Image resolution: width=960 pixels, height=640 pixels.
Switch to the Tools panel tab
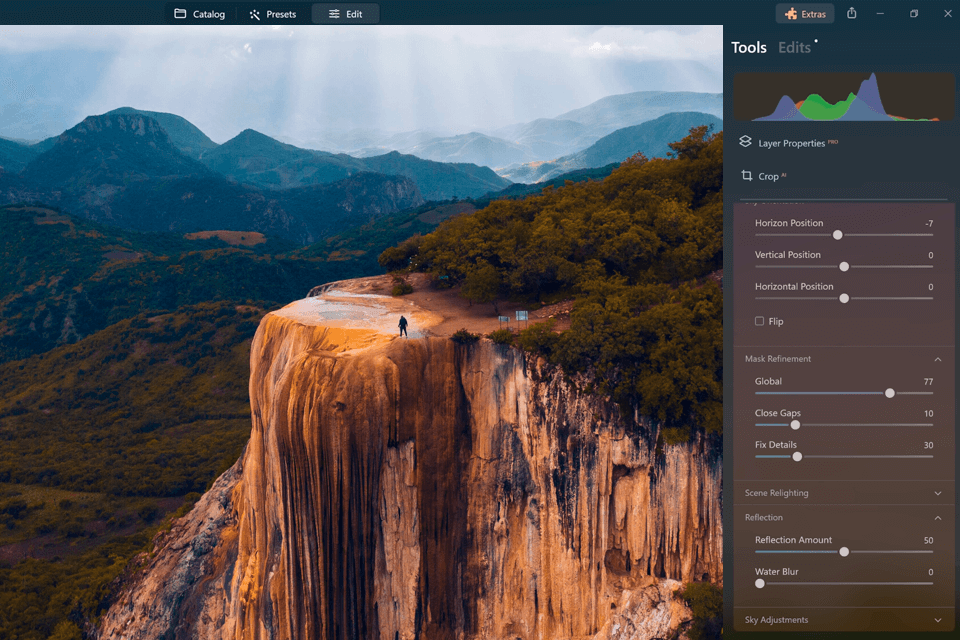tap(749, 47)
